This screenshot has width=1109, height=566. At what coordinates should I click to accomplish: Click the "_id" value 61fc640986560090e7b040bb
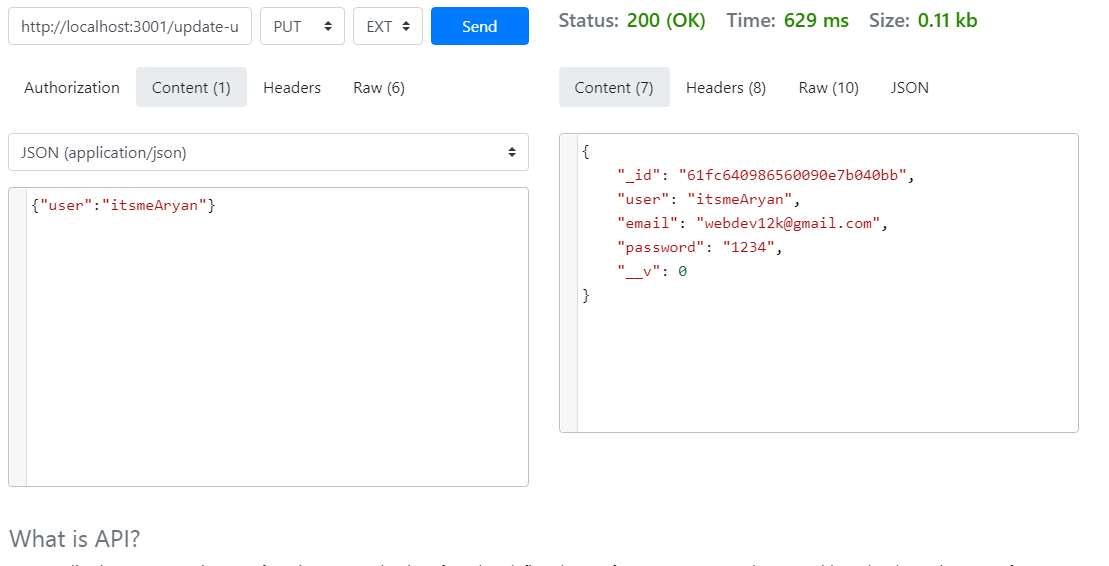[792, 175]
